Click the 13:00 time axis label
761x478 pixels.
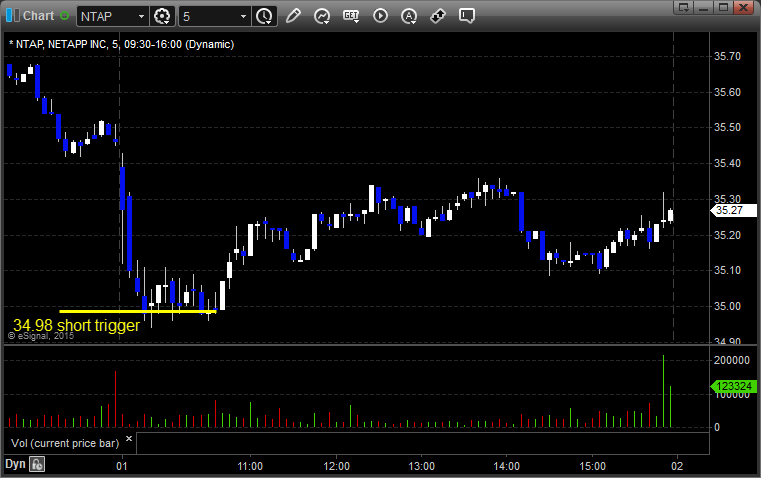coord(421,466)
